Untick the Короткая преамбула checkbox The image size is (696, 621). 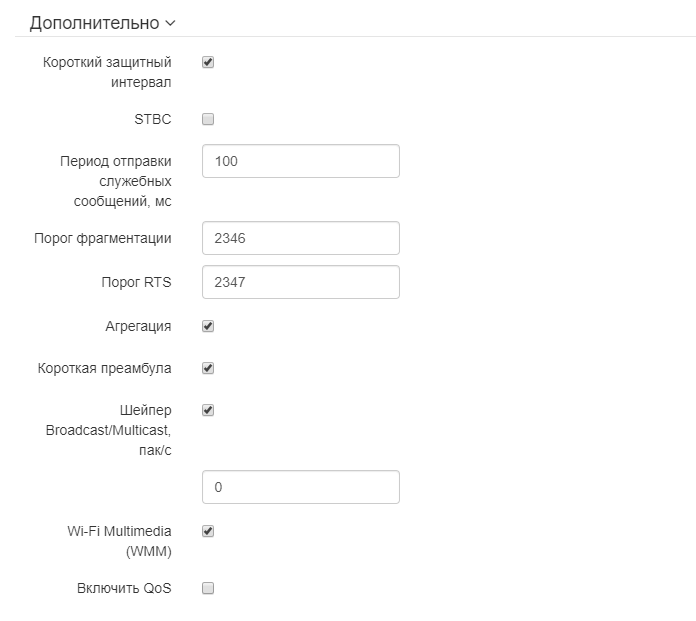point(208,368)
